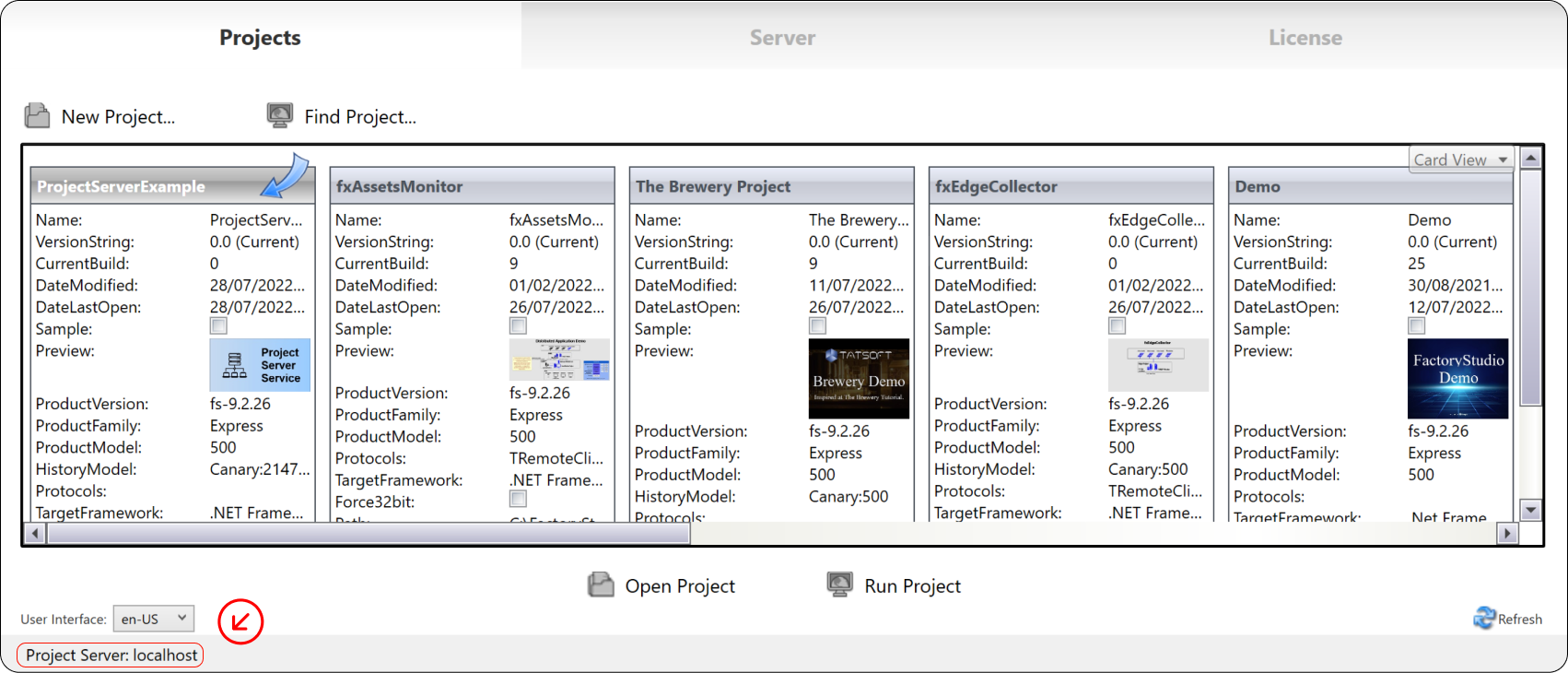
Task: Switch to the Projects tab
Action: [260, 37]
